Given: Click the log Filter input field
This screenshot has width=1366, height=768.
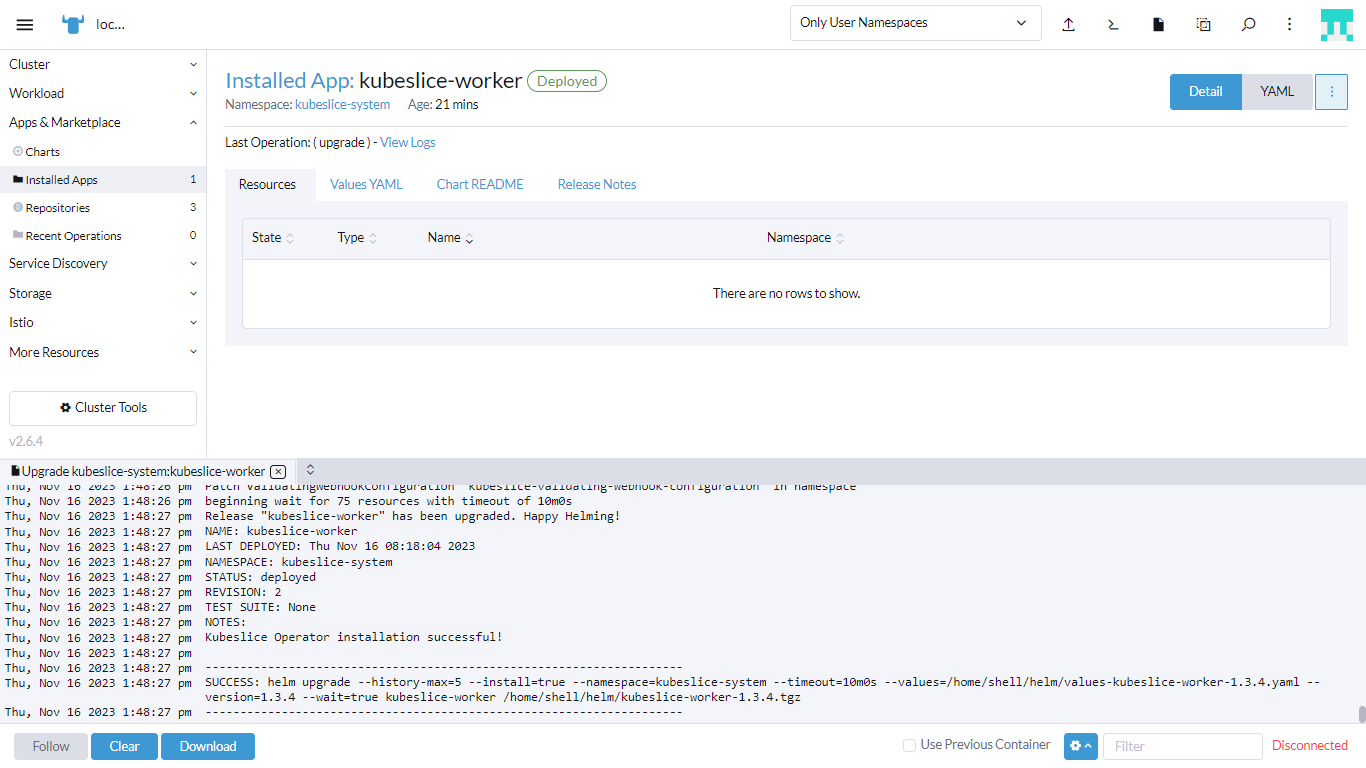Looking at the screenshot, I should click(x=1183, y=746).
